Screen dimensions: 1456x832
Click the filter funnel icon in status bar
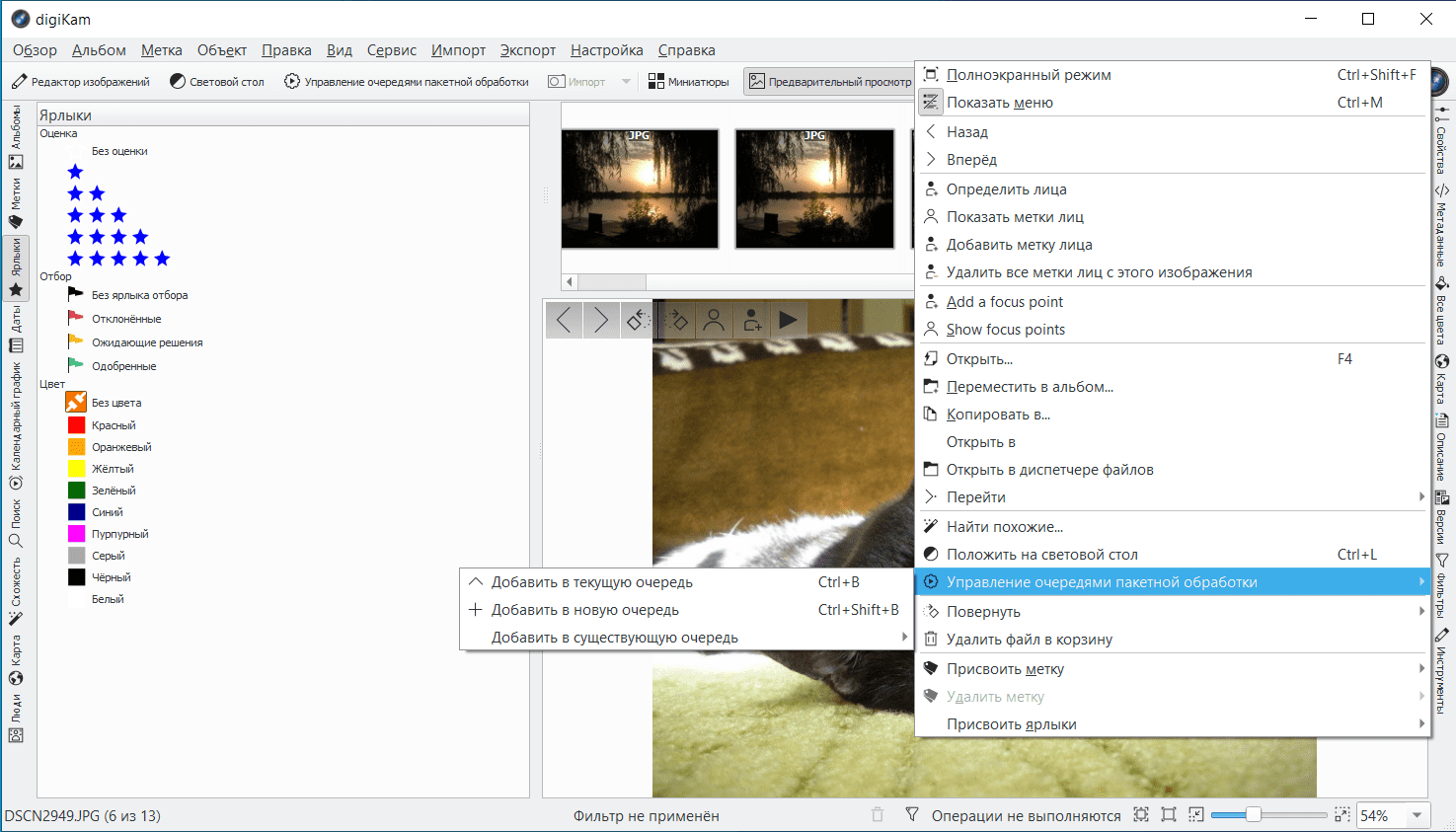point(911,815)
